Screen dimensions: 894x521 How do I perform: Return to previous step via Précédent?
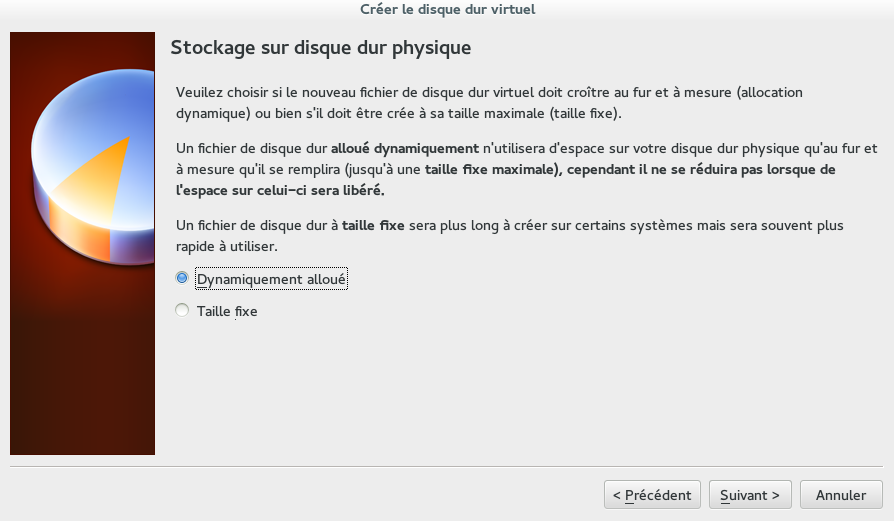point(652,495)
